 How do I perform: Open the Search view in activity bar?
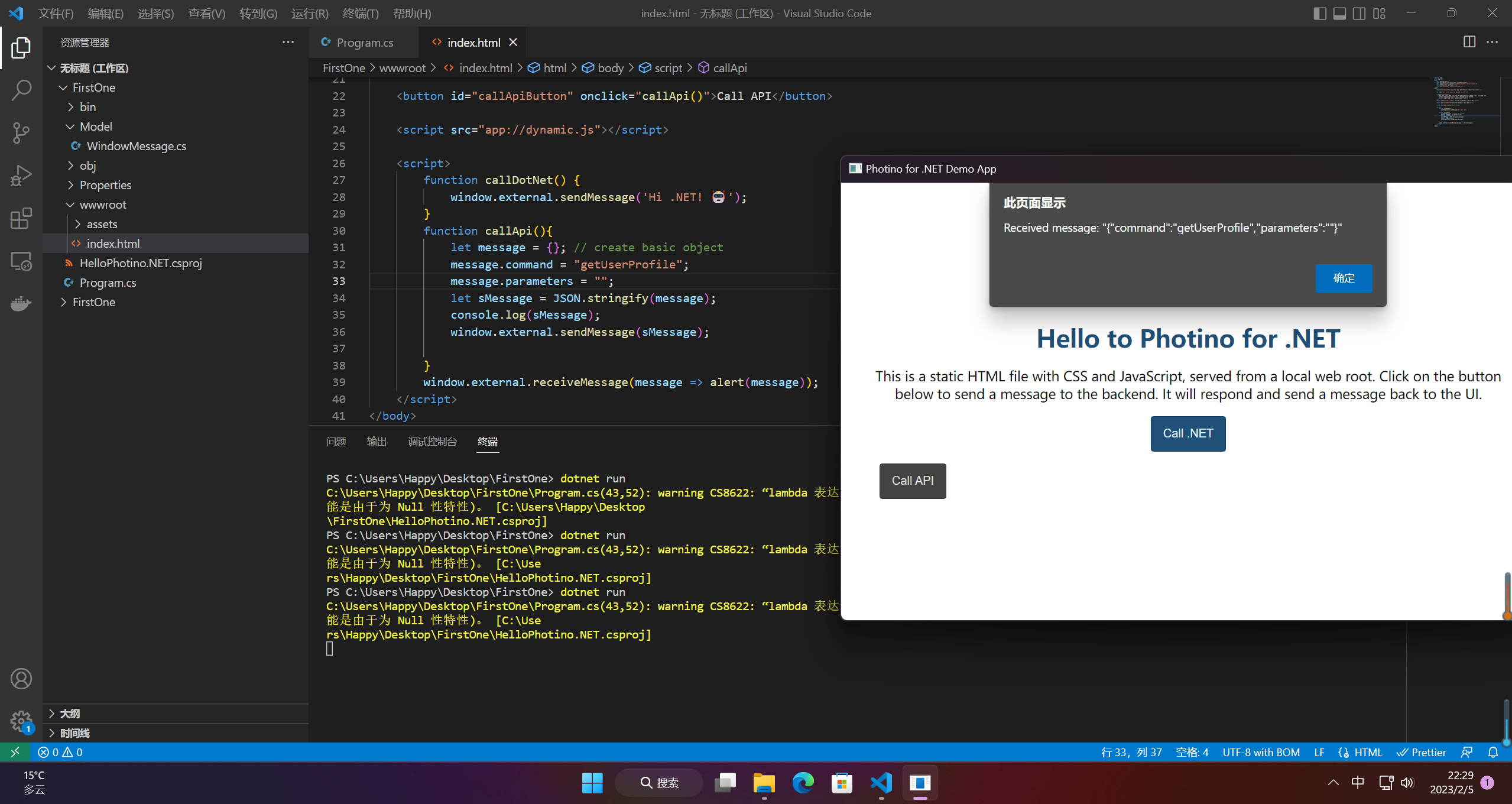tap(21, 90)
